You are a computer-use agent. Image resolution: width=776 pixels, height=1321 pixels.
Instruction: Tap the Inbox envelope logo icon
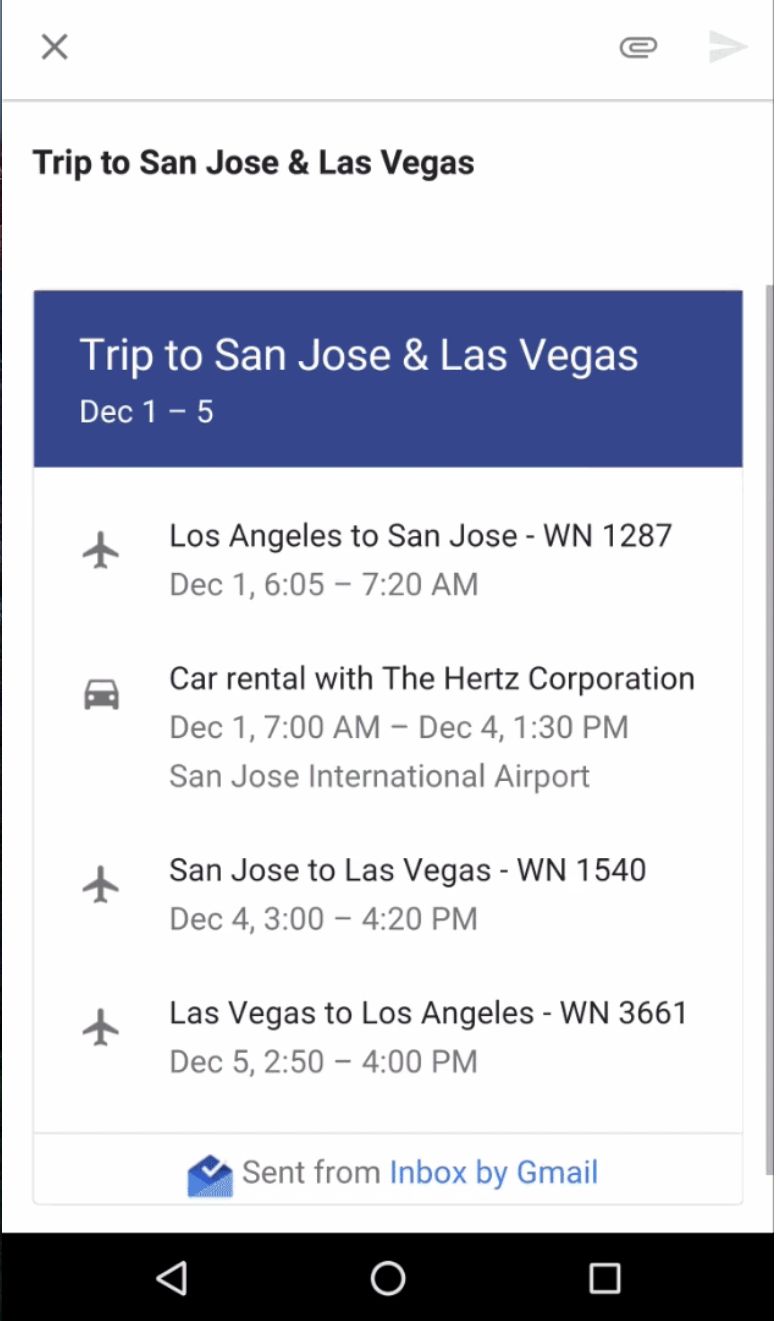[x=210, y=1175]
